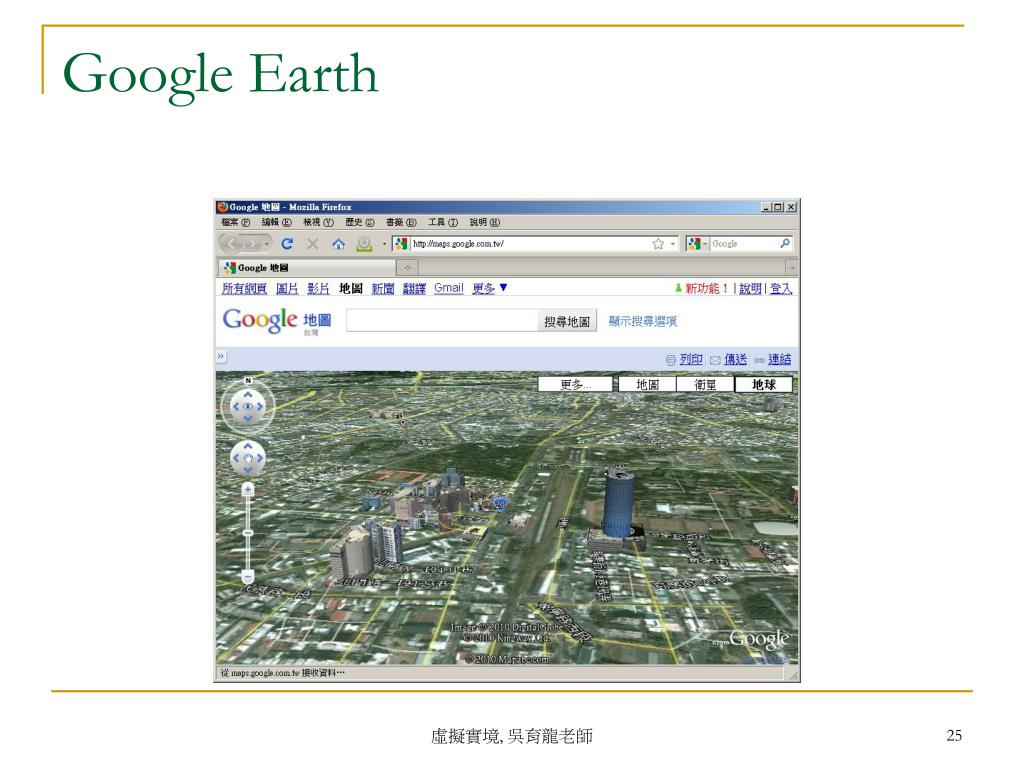Open the back/forward history dropdown arrow
This screenshot has width=1024, height=768.
tap(266, 244)
